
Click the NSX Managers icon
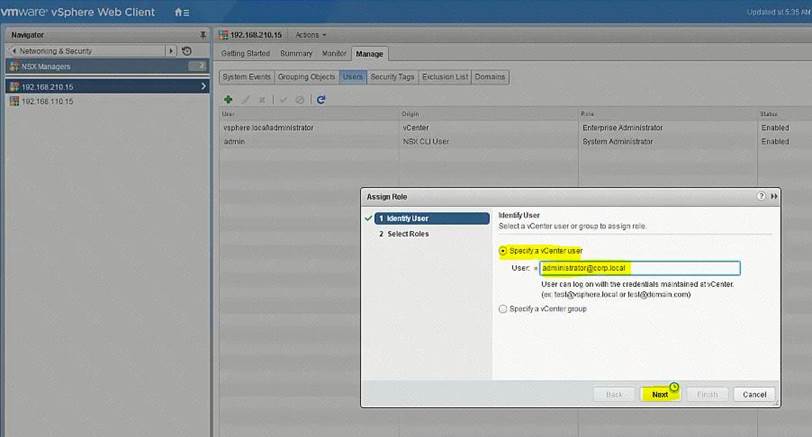(13, 66)
